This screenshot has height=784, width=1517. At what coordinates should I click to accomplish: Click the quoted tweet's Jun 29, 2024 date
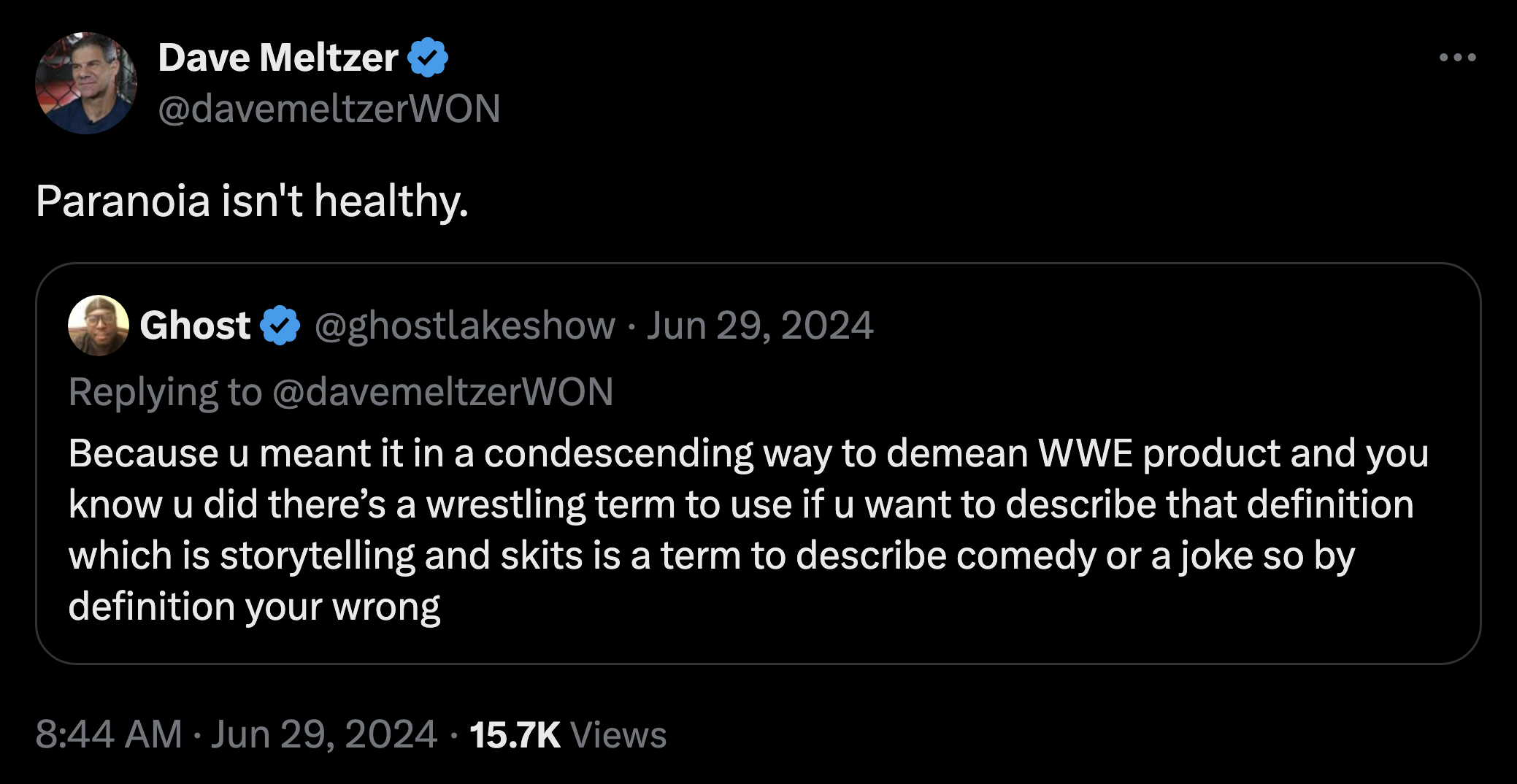point(760,326)
